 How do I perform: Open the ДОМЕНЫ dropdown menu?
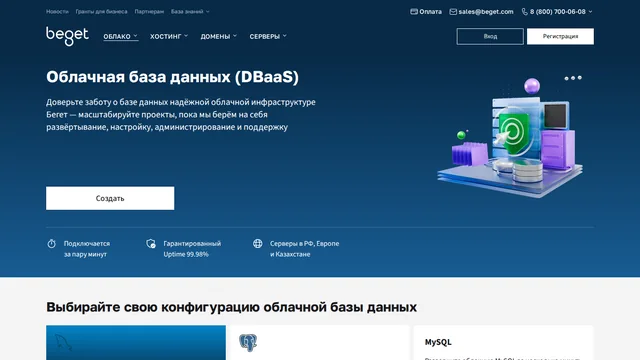tap(219, 36)
